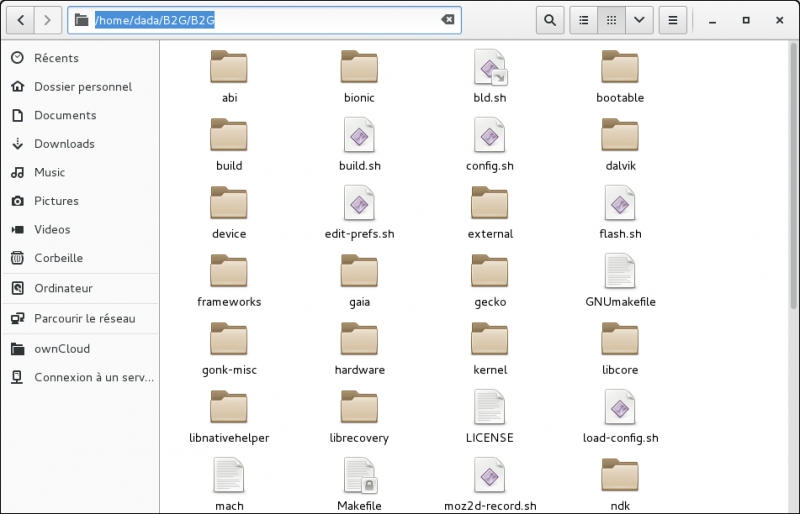
Task: Select the gonk-misc folder icon
Action: (x=229, y=338)
